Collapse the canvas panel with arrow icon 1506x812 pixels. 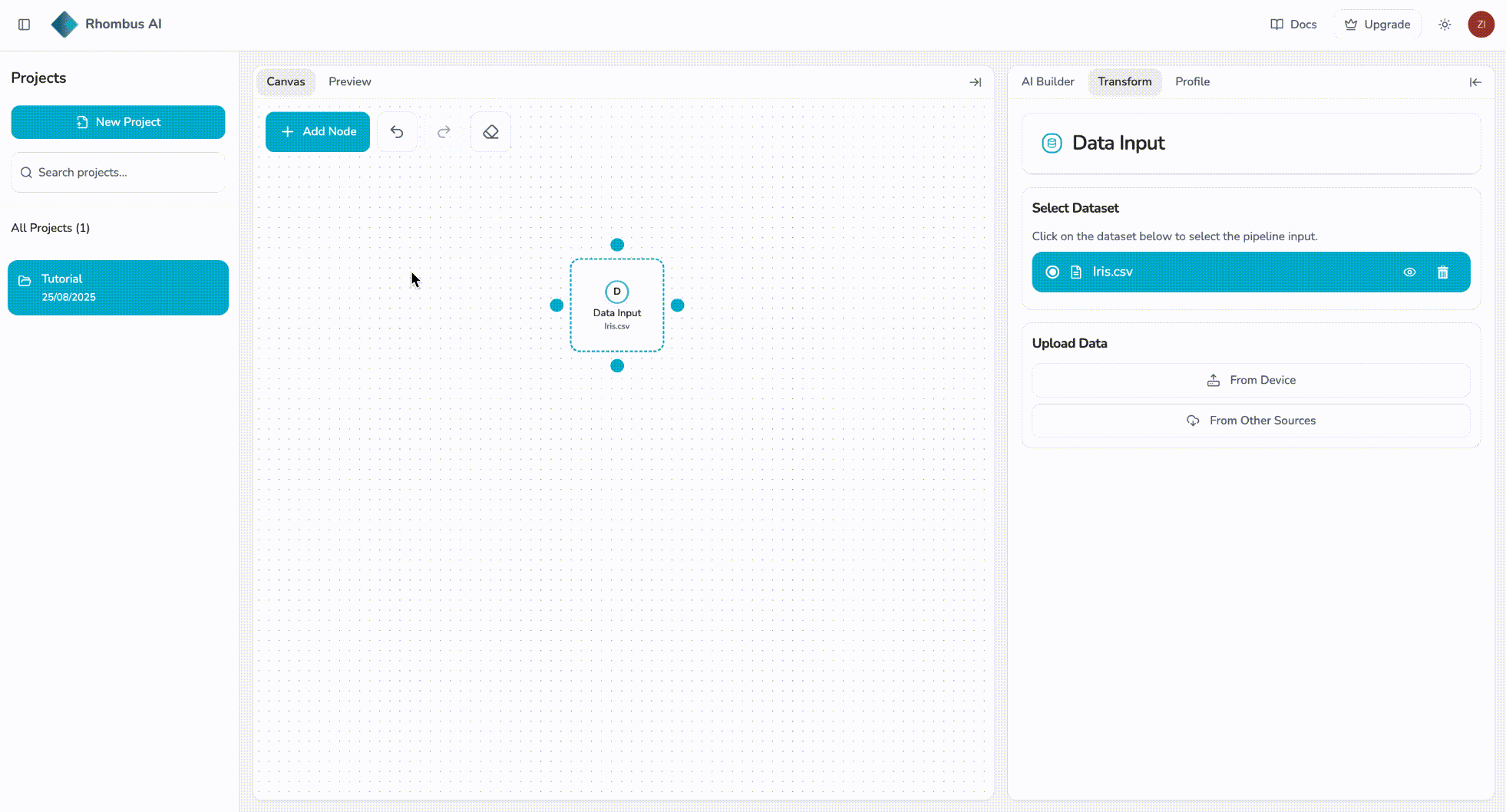point(975,82)
